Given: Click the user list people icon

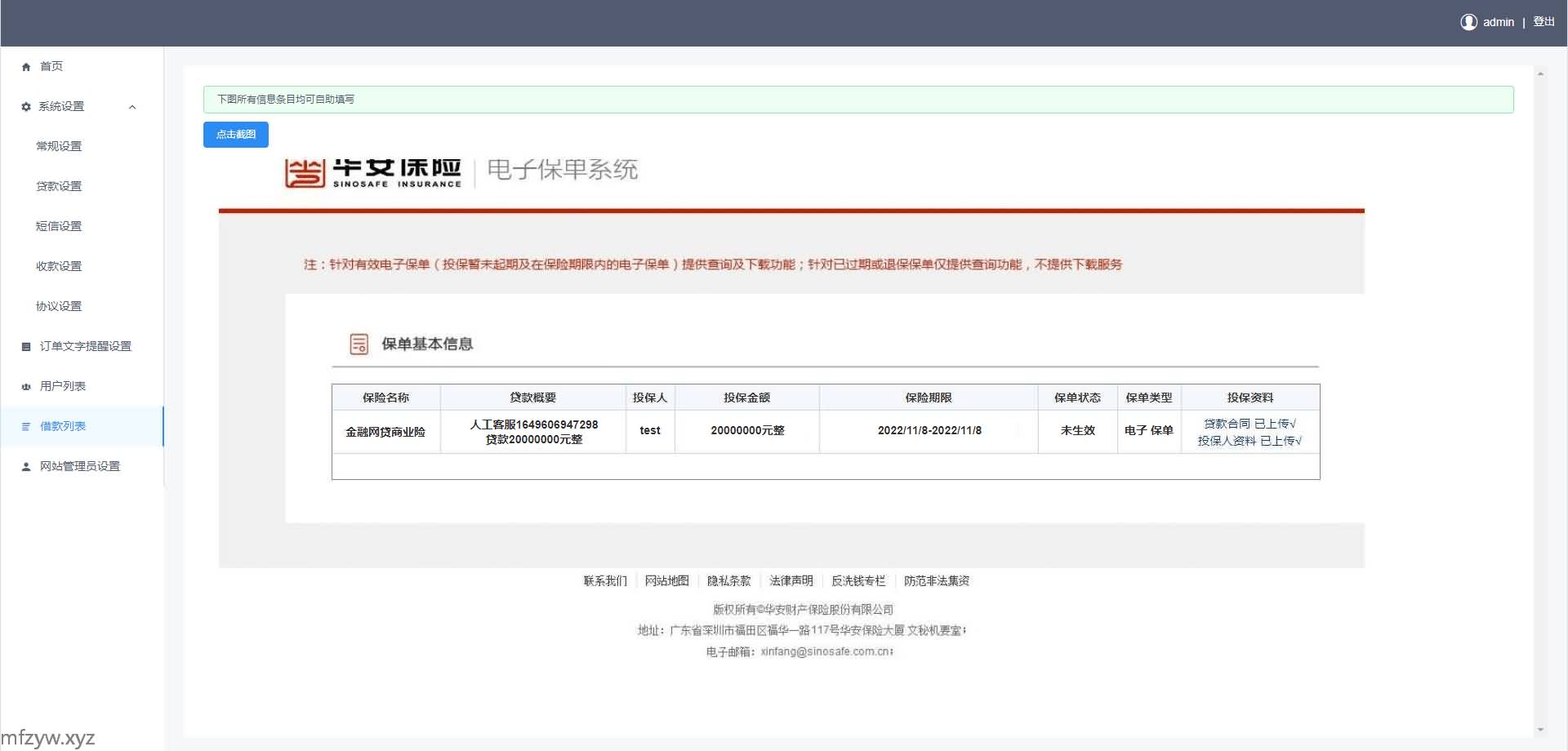Looking at the screenshot, I should [x=26, y=387].
